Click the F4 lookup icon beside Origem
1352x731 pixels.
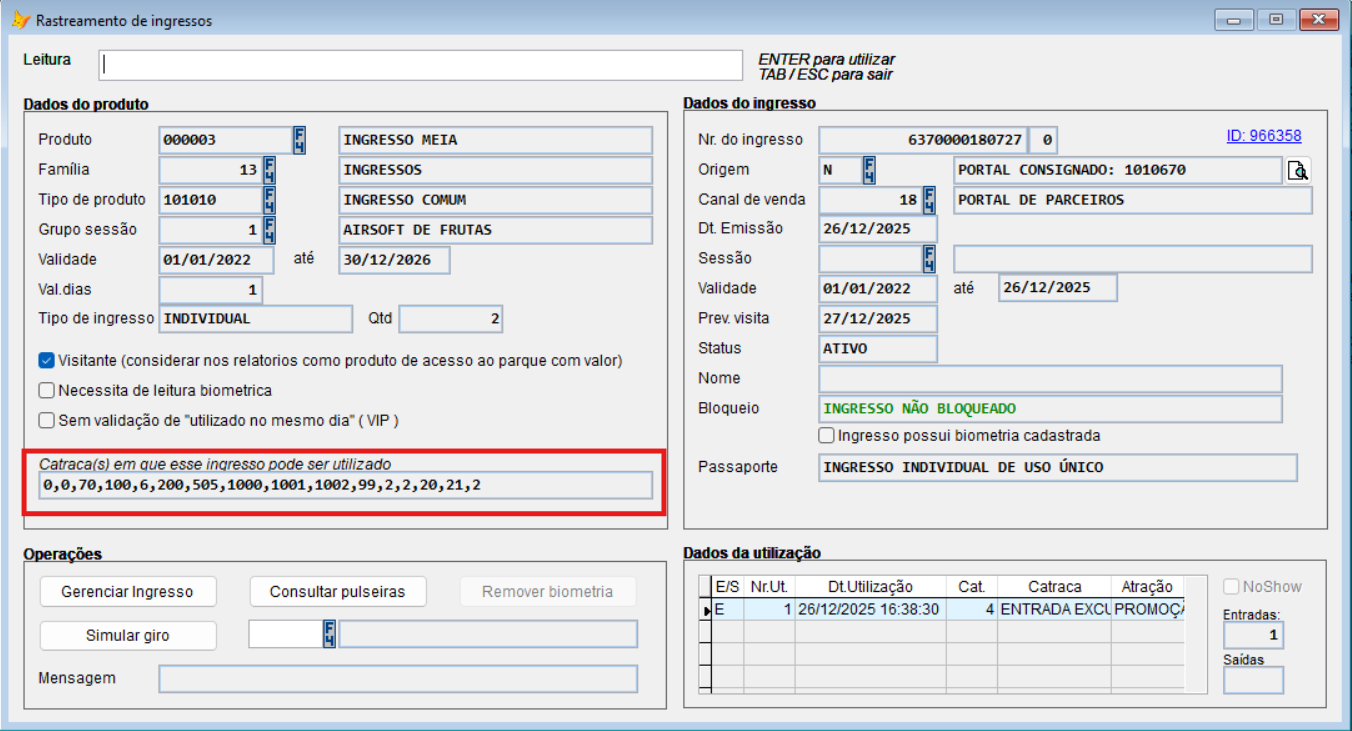click(869, 170)
